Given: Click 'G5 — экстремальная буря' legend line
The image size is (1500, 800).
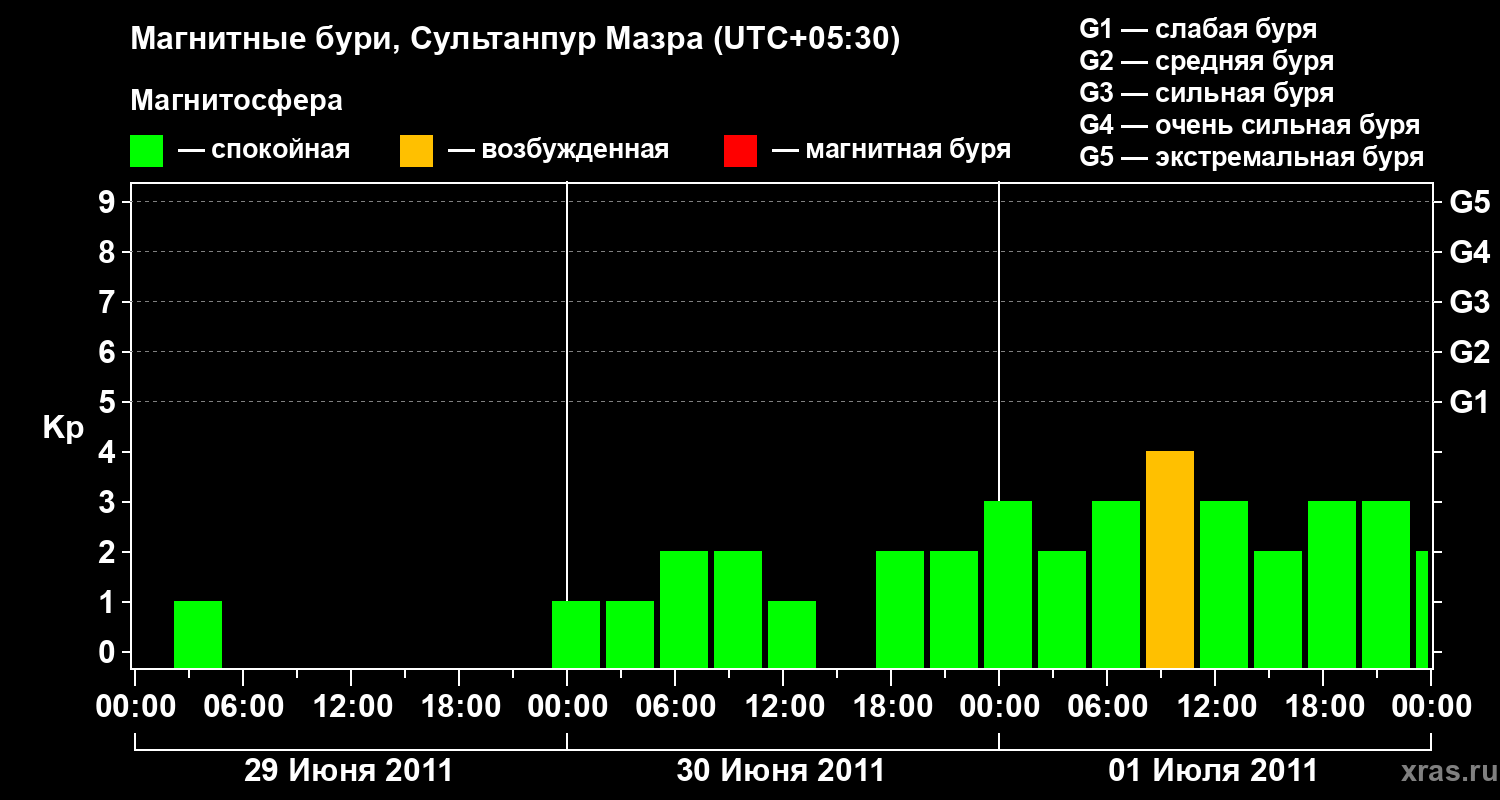Looking at the screenshot, I should click(x=1251, y=157).
